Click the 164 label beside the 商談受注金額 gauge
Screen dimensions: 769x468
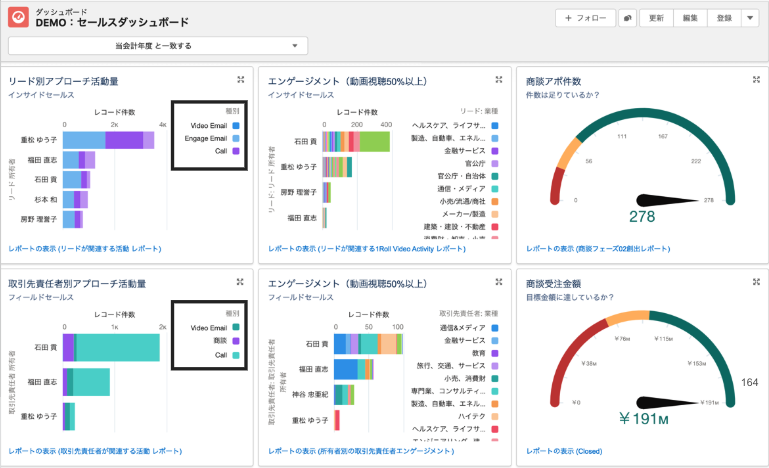pyautogui.click(x=749, y=382)
